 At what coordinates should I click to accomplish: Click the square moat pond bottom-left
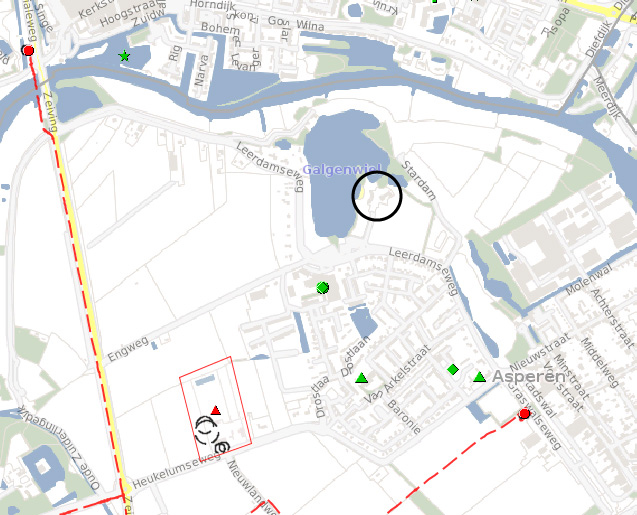(43, 467)
